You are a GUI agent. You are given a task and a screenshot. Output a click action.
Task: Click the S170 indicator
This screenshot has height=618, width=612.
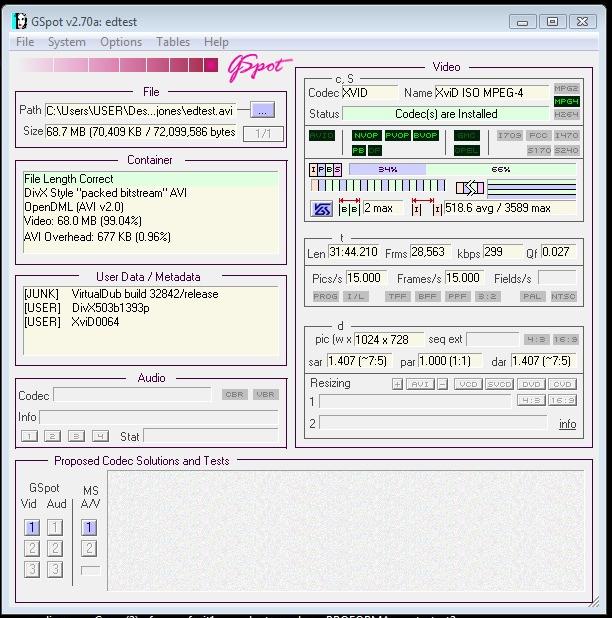(x=539, y=150)
